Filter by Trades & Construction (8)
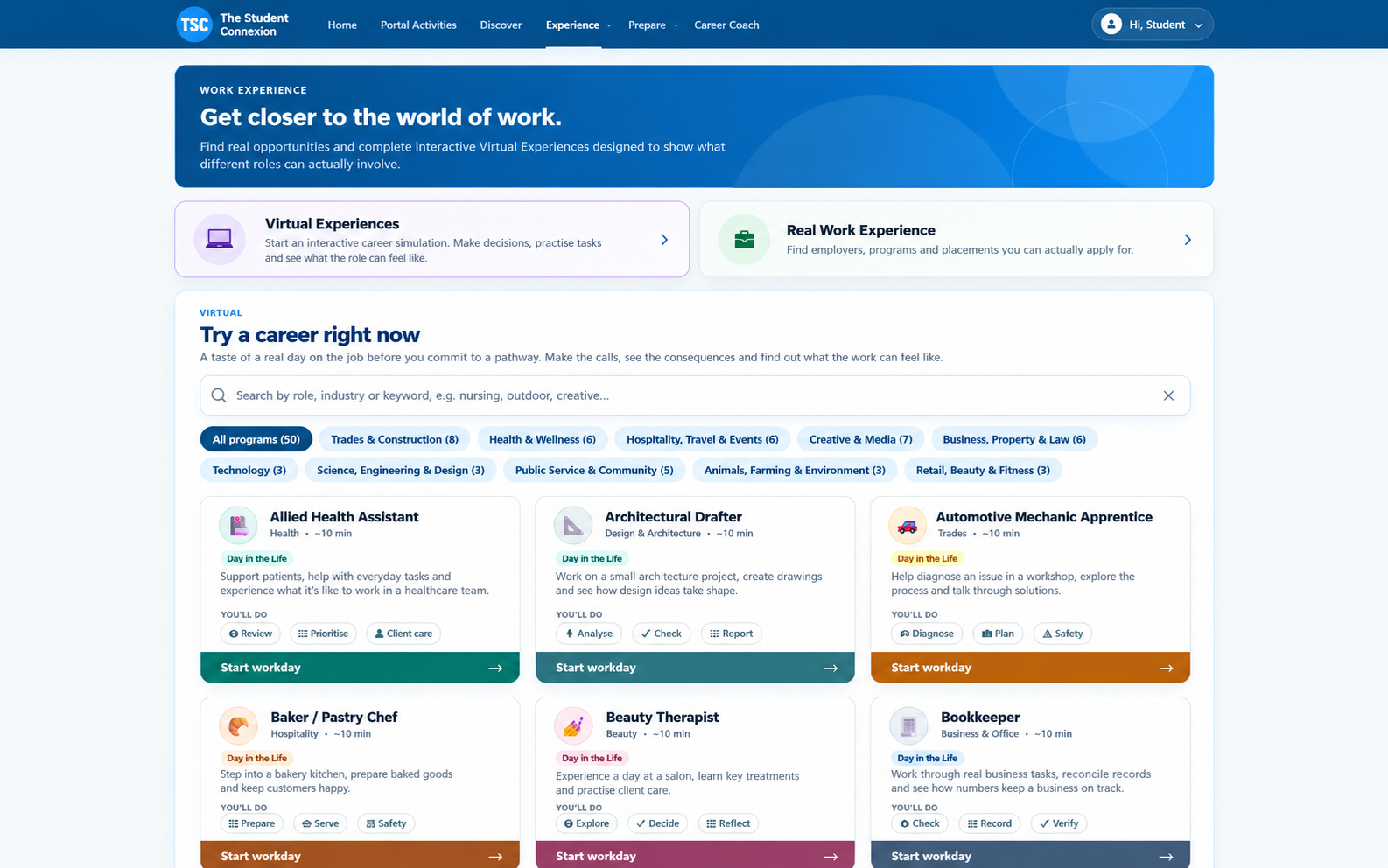 pos(395,439)
